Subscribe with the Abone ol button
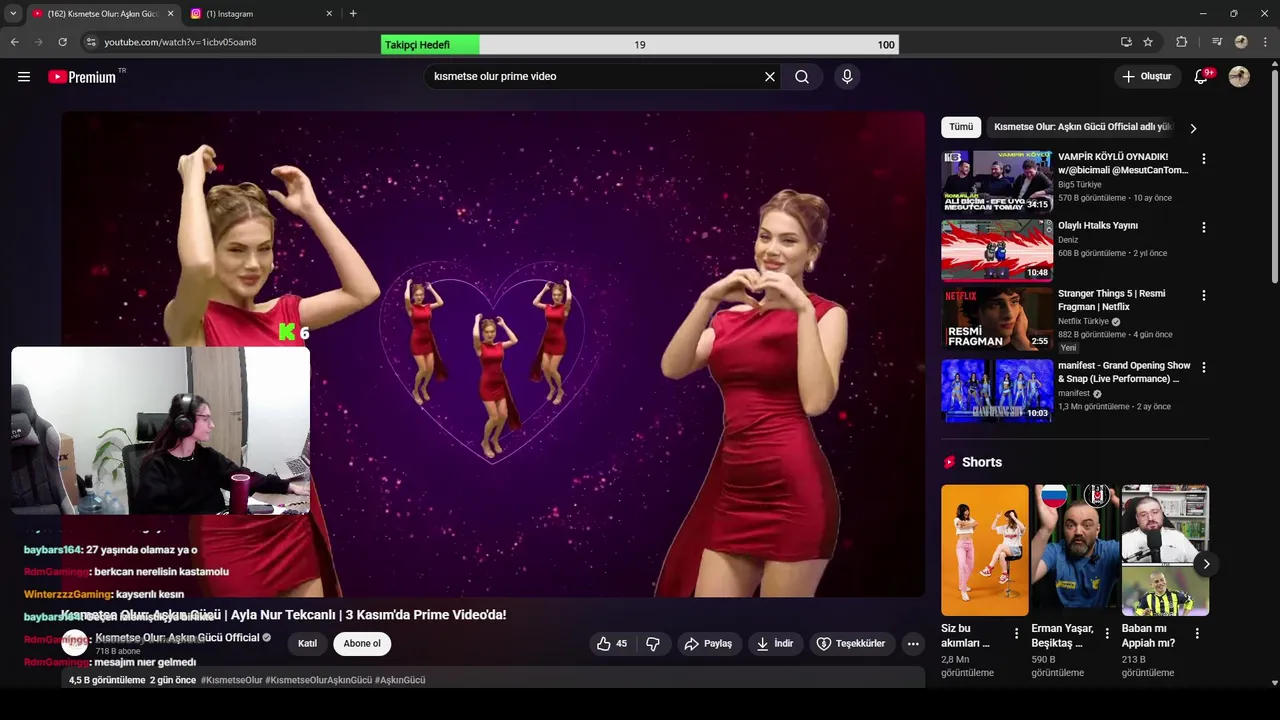Screen dimensions: 1280x720 [362, 643]
